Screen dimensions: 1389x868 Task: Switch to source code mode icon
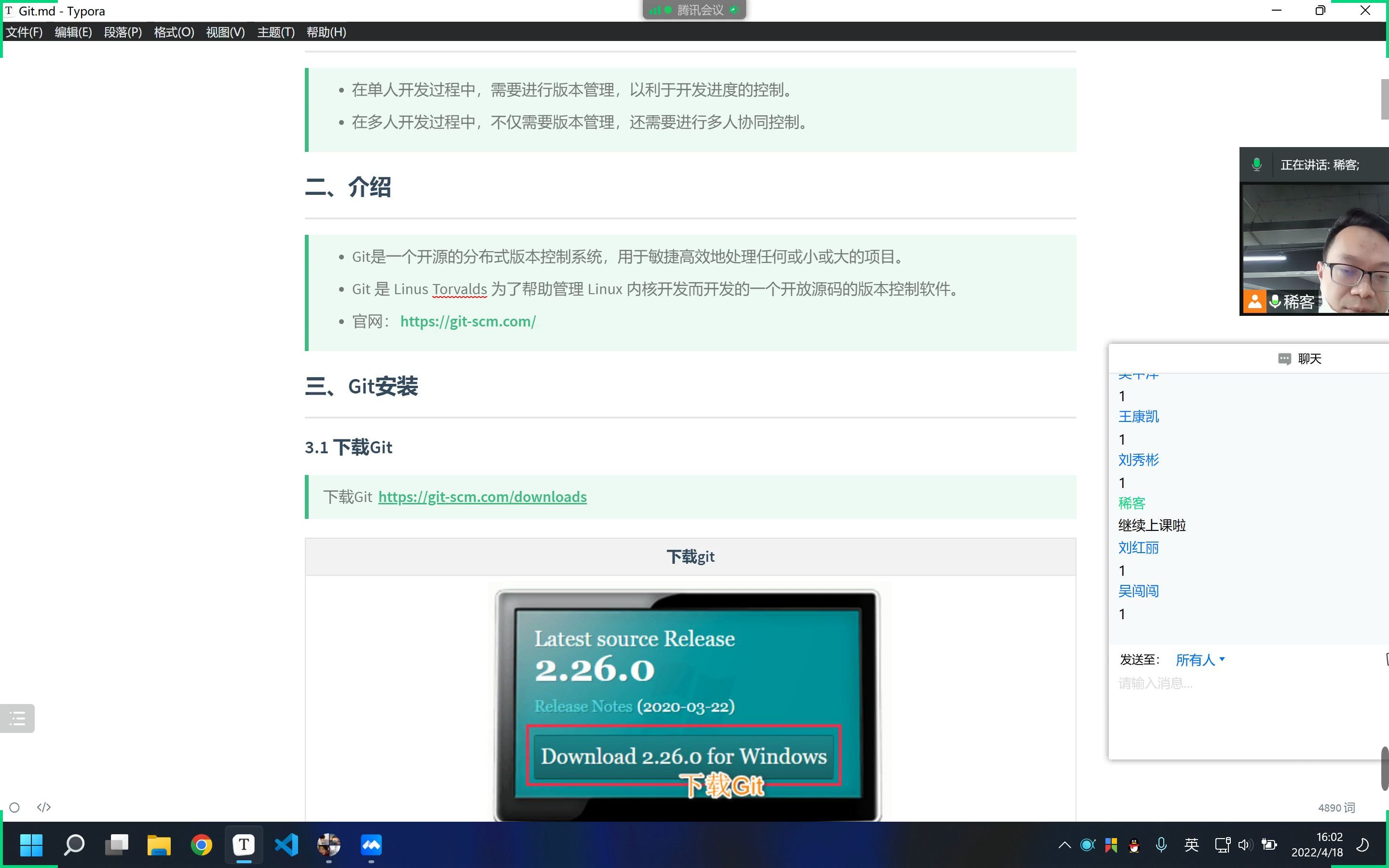click(43, 807)
